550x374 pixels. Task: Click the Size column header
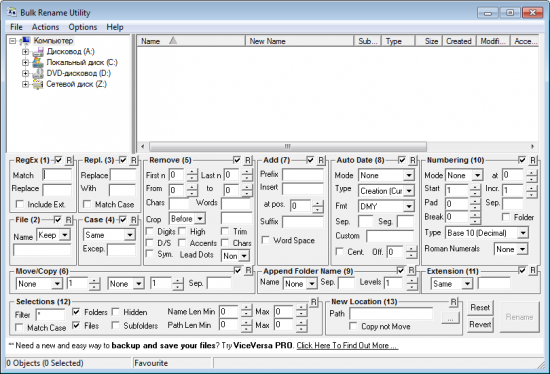tap(429, 41)
